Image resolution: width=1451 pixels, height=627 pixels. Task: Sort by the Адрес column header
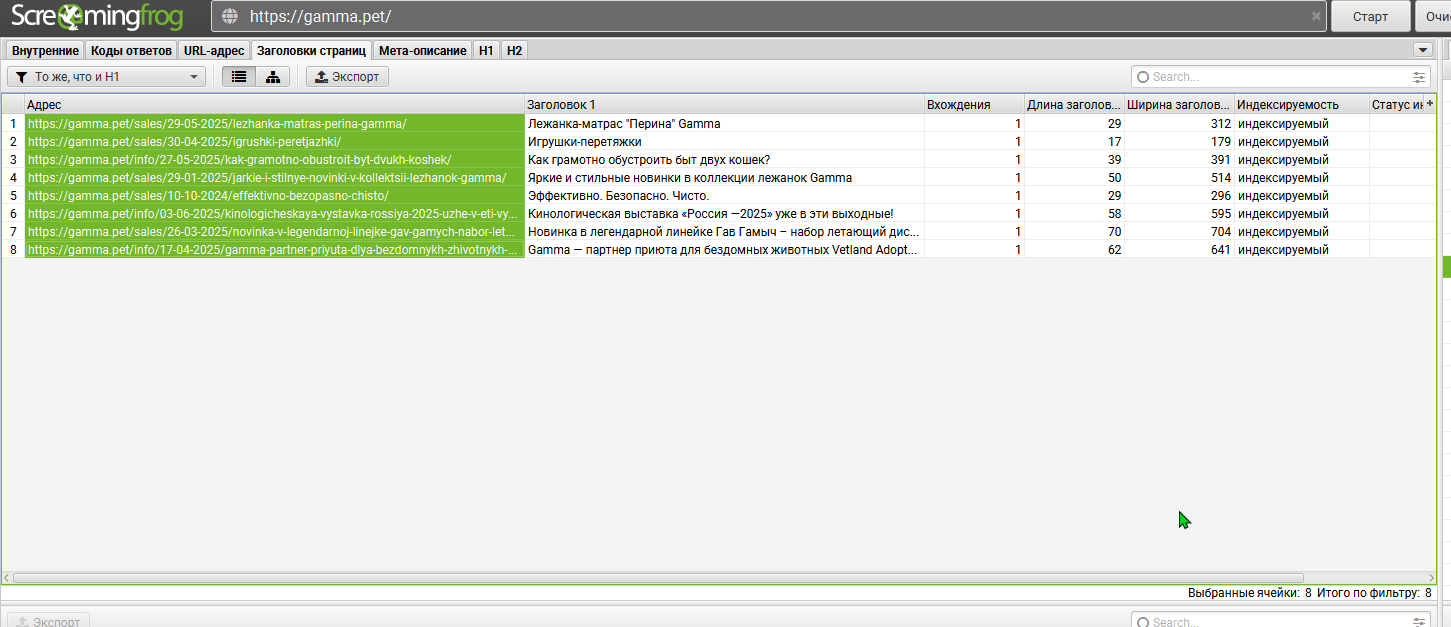[x=274, y=104]
